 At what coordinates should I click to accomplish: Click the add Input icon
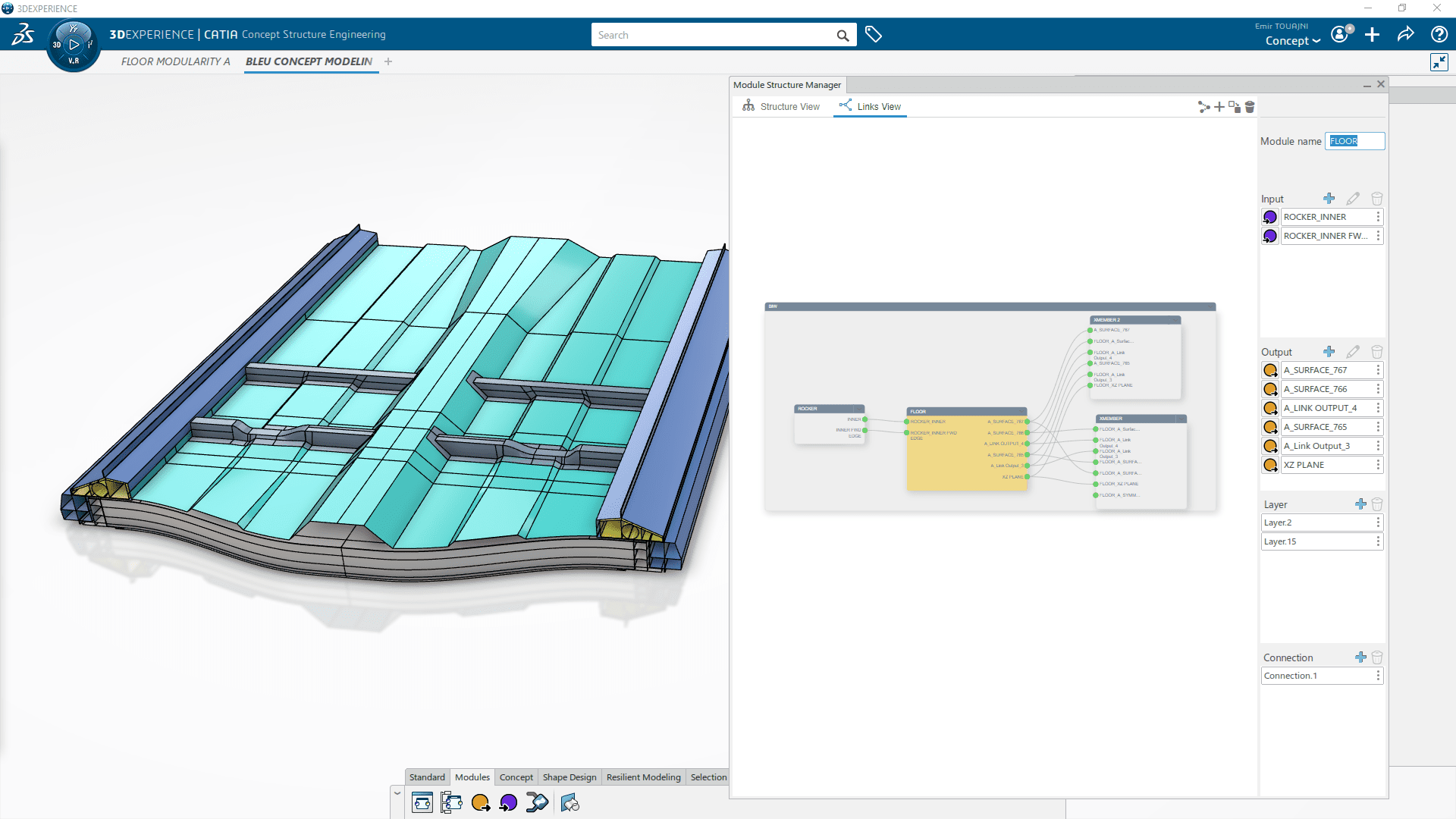pos(1331,198)
